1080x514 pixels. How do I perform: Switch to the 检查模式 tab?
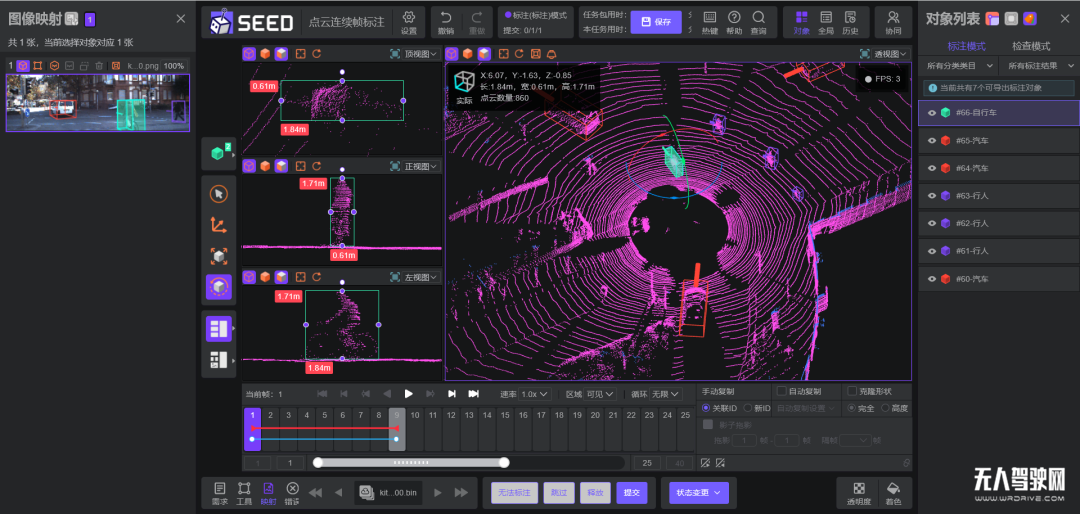click(x=1030, y=46)
